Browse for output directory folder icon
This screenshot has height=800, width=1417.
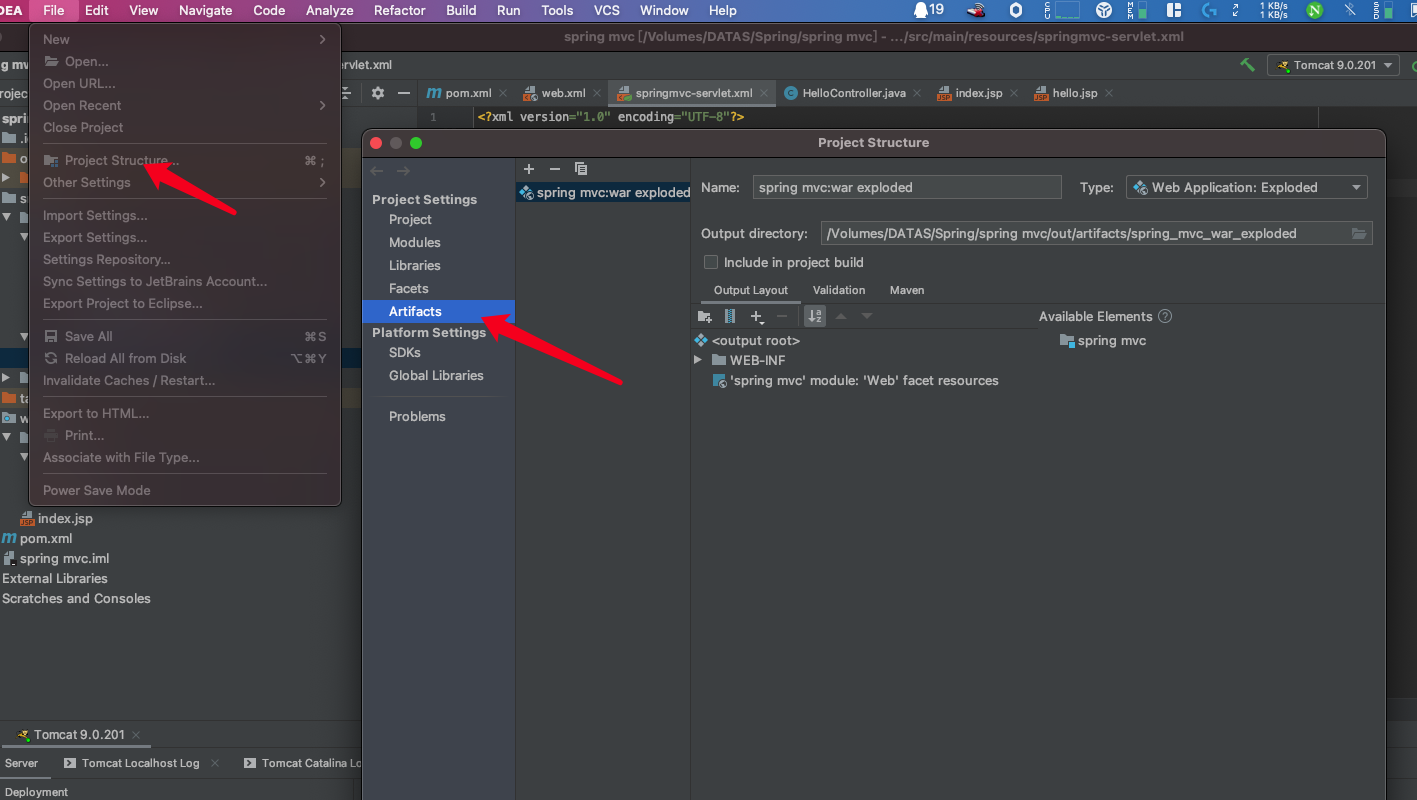tap(1359, 233)
